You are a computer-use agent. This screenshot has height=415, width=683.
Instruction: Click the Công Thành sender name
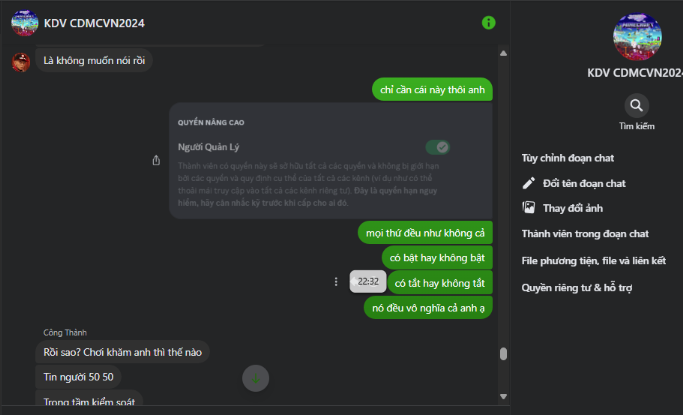65,332
